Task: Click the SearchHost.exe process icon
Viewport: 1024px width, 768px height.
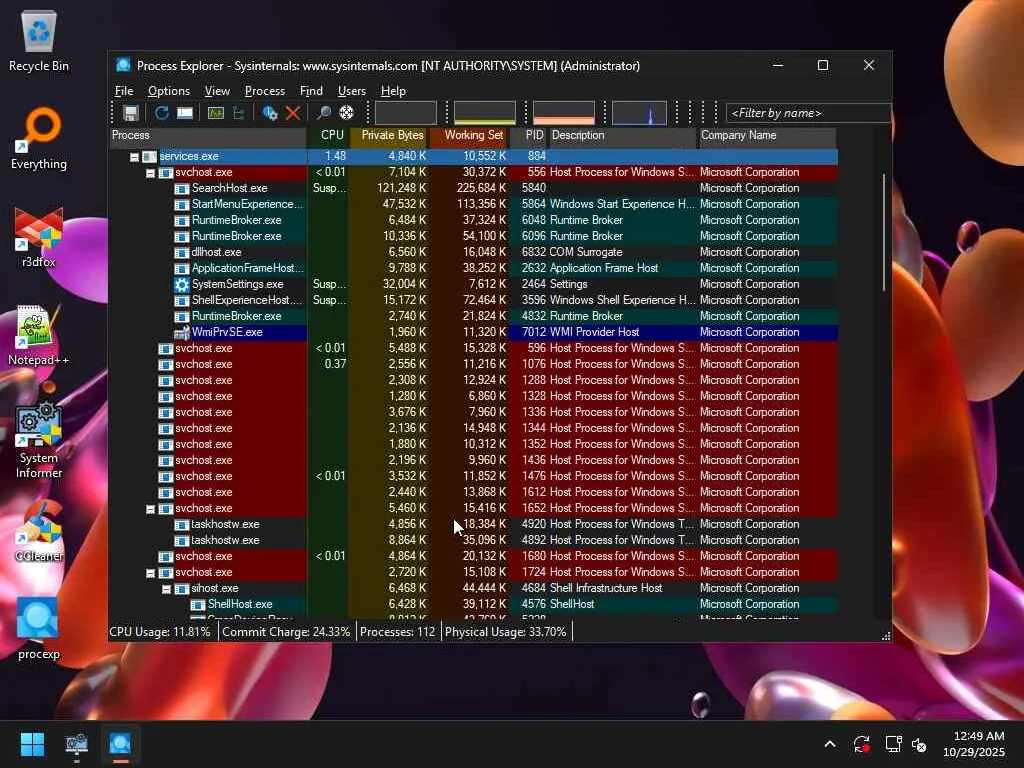Action: coord(182,189)
